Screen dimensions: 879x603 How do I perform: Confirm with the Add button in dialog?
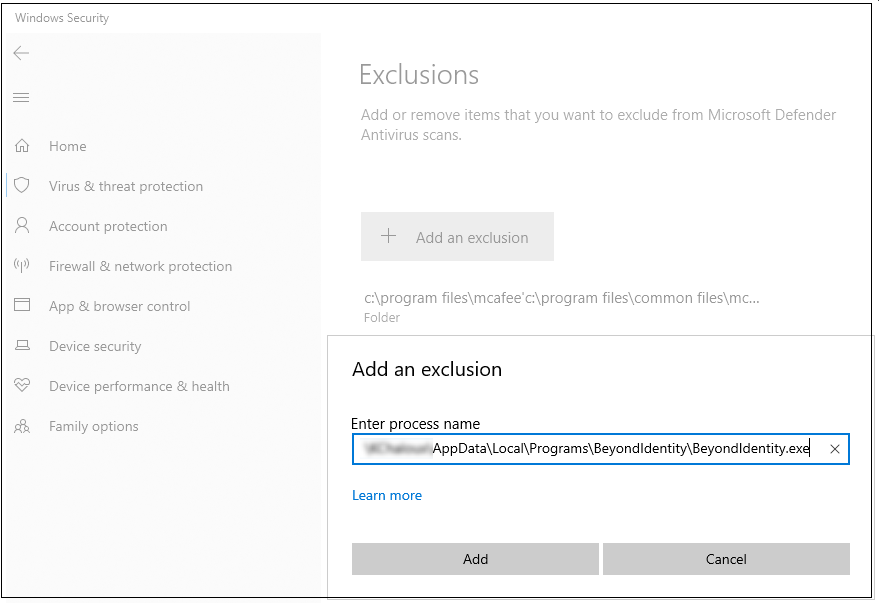475,559
